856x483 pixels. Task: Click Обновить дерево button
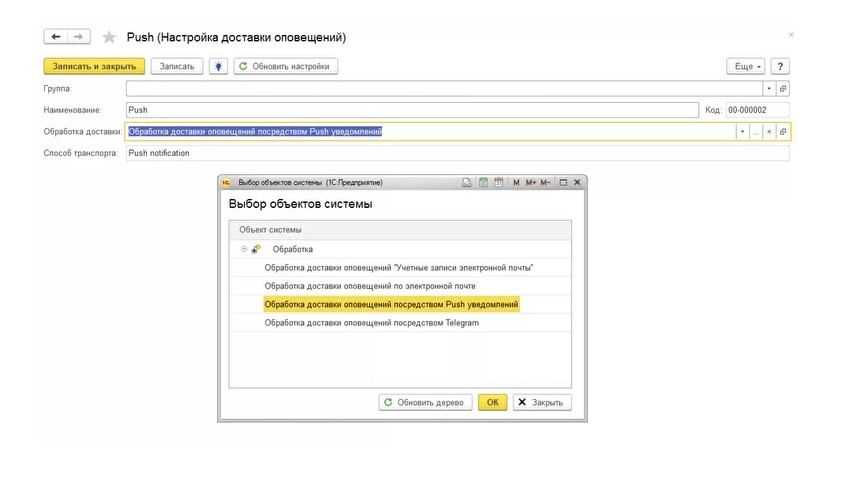click(425, 402)
